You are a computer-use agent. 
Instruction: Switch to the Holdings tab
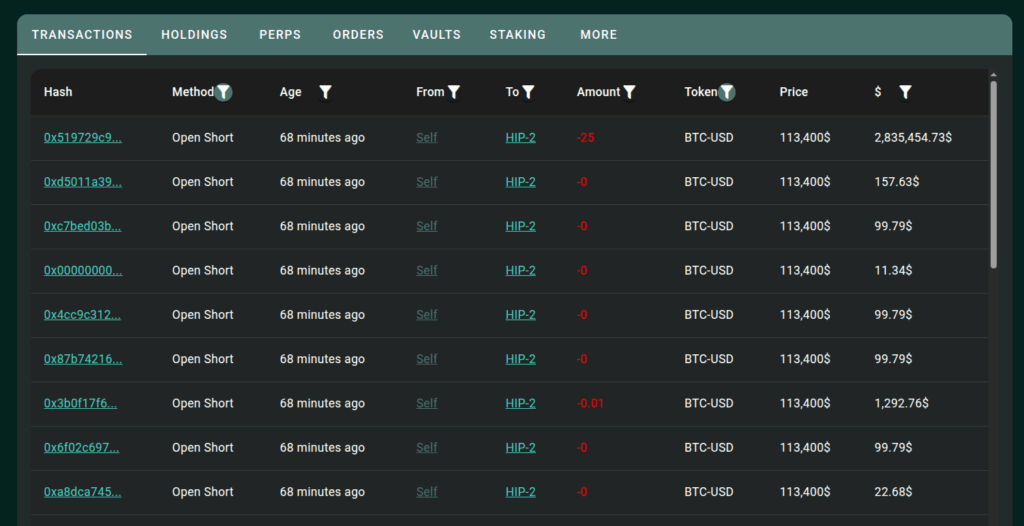click(x=194, y=34)
